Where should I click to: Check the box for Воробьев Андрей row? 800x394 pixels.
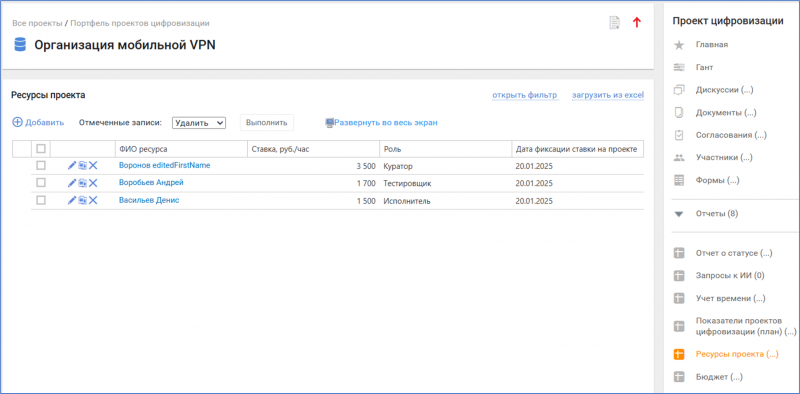pos(41,183)
